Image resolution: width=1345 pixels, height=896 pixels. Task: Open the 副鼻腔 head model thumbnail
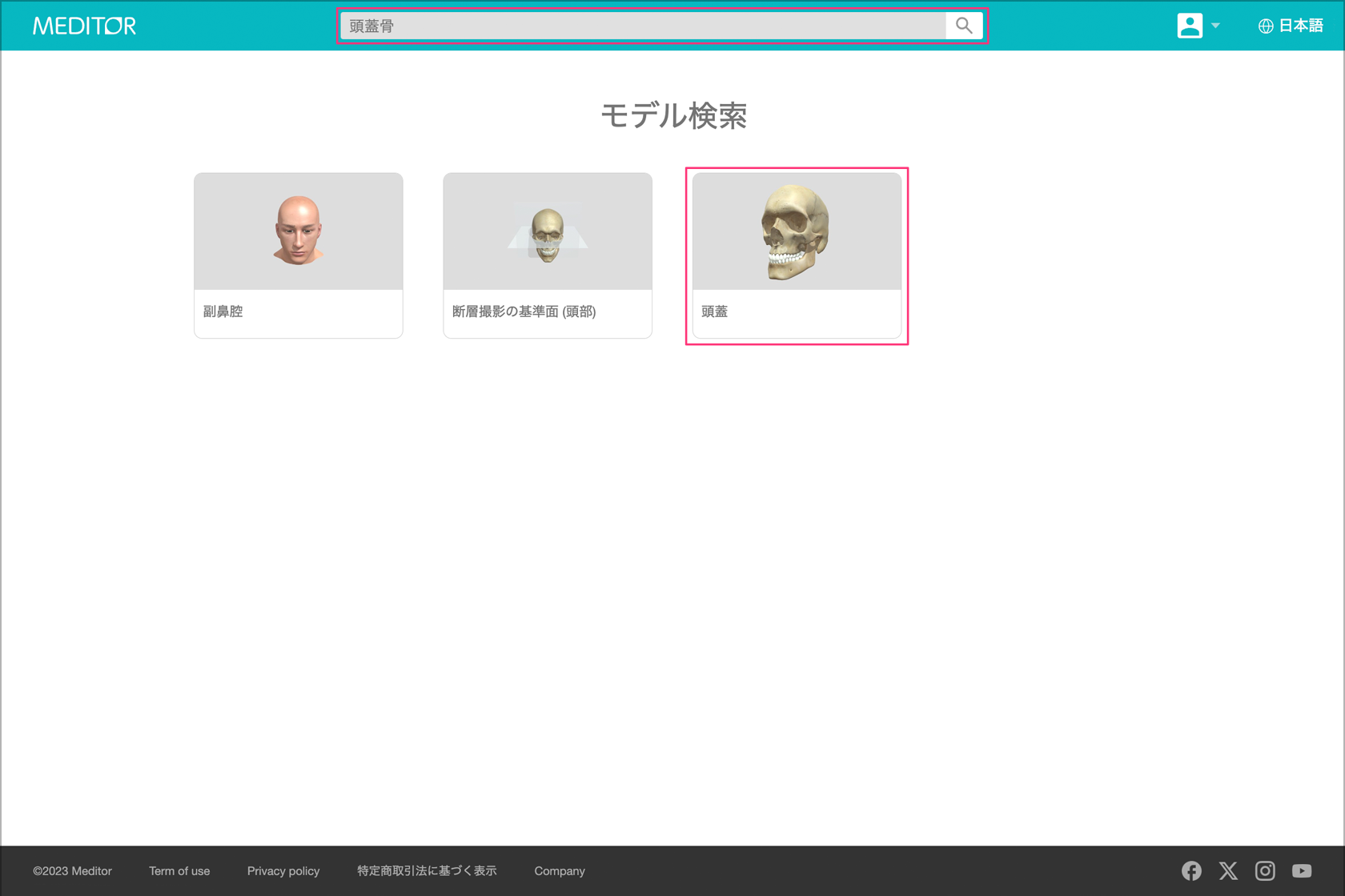point(298,231)
